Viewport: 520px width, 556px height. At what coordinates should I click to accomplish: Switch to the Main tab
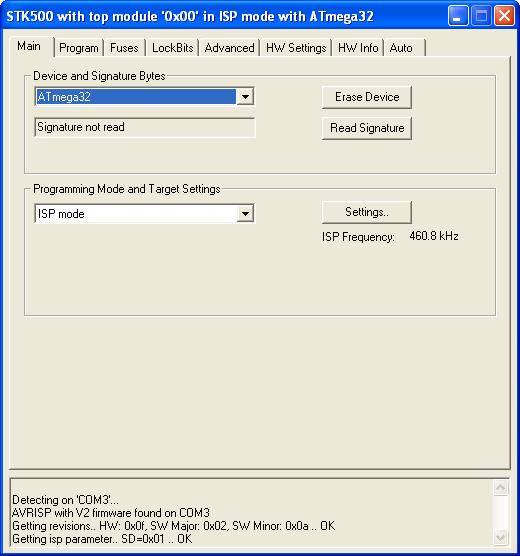(31, 46)
